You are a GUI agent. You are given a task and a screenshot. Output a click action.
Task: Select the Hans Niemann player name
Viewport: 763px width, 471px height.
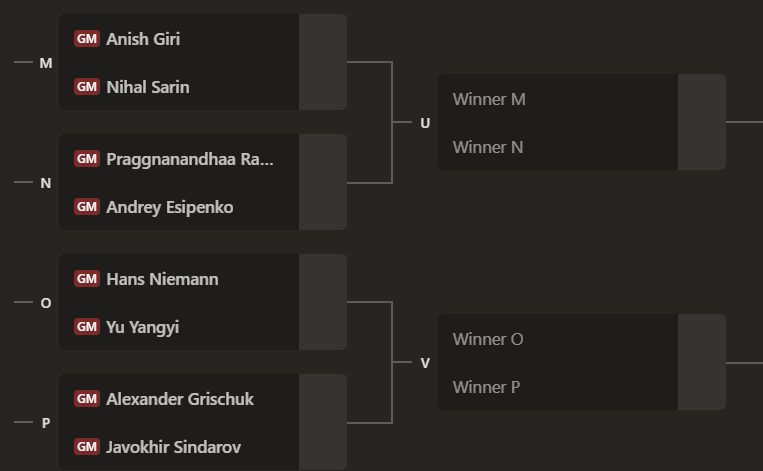pos(162,279)
